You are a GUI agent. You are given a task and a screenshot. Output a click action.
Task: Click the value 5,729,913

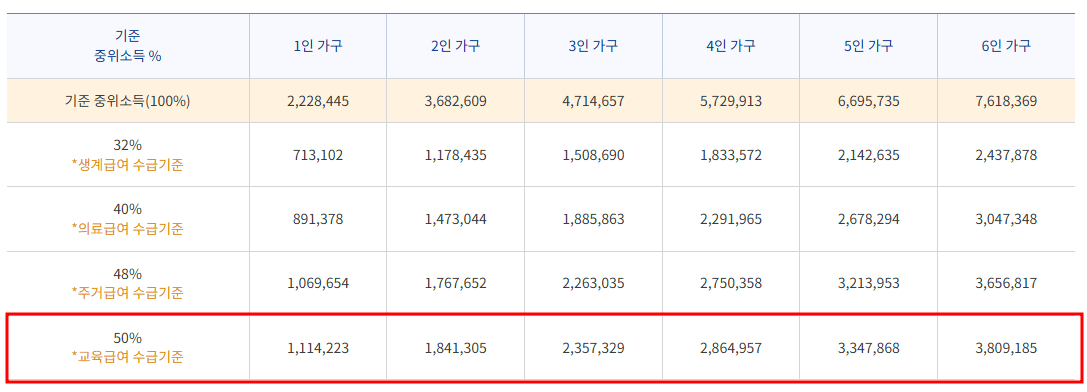coord(731,101)
